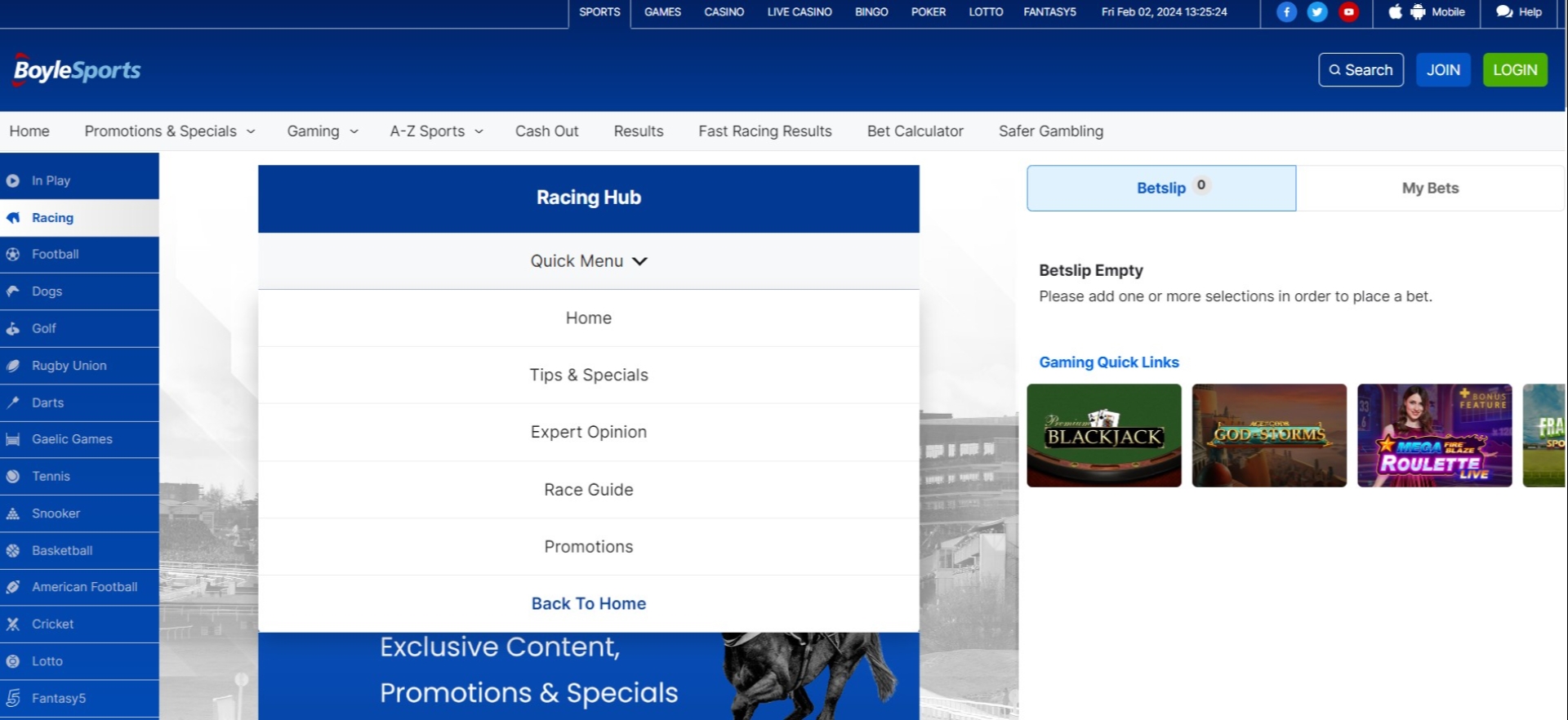This screenshot has height=720, width=1568.
Task: Select Home in the Quick Menu
Action: [x=589, y=318]
